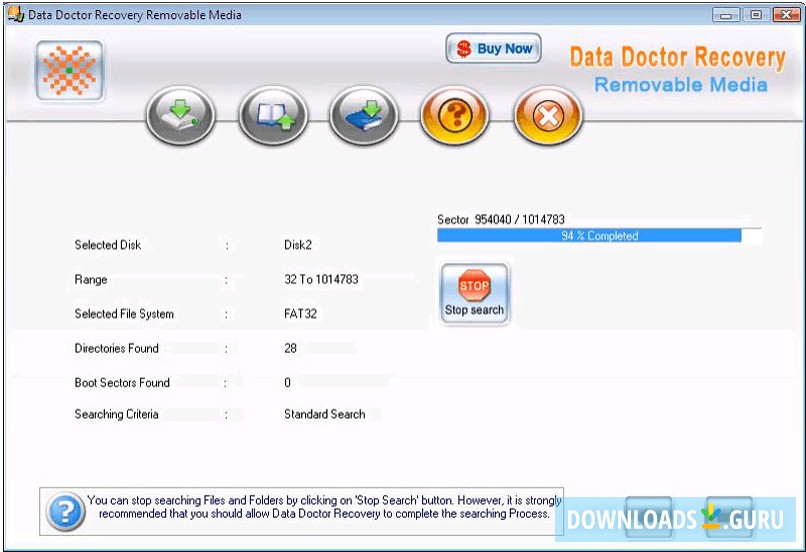Click the Disk2 value

pos(298,245)
